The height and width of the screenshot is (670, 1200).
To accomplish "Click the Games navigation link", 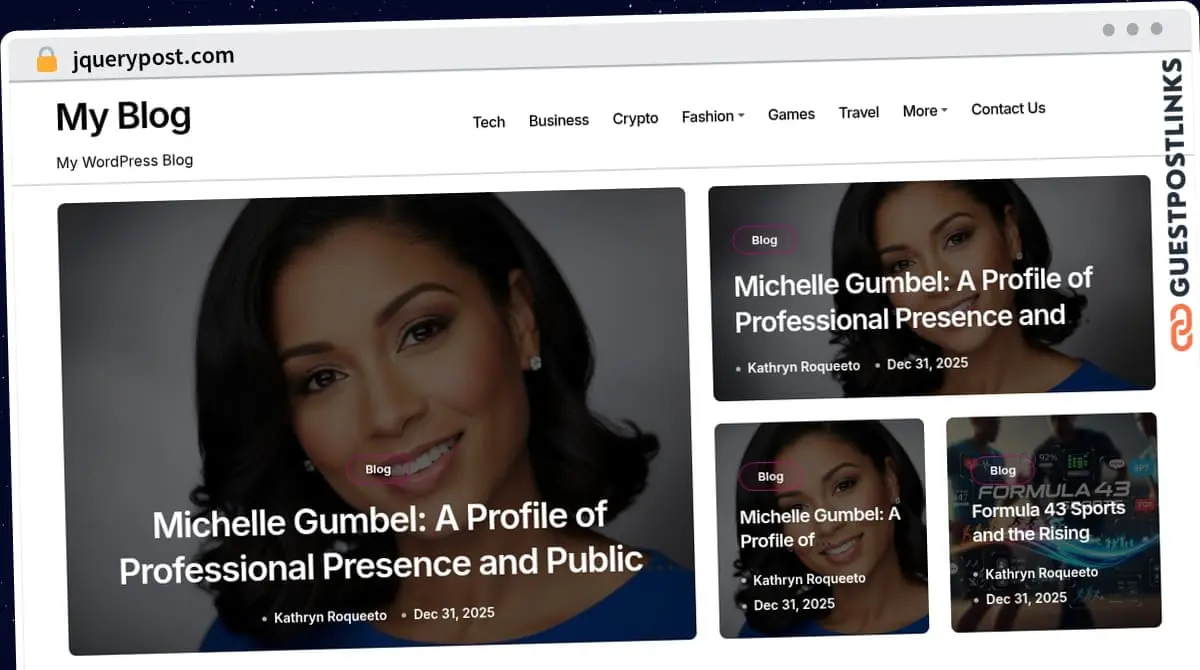I will [x=791, y=114].
